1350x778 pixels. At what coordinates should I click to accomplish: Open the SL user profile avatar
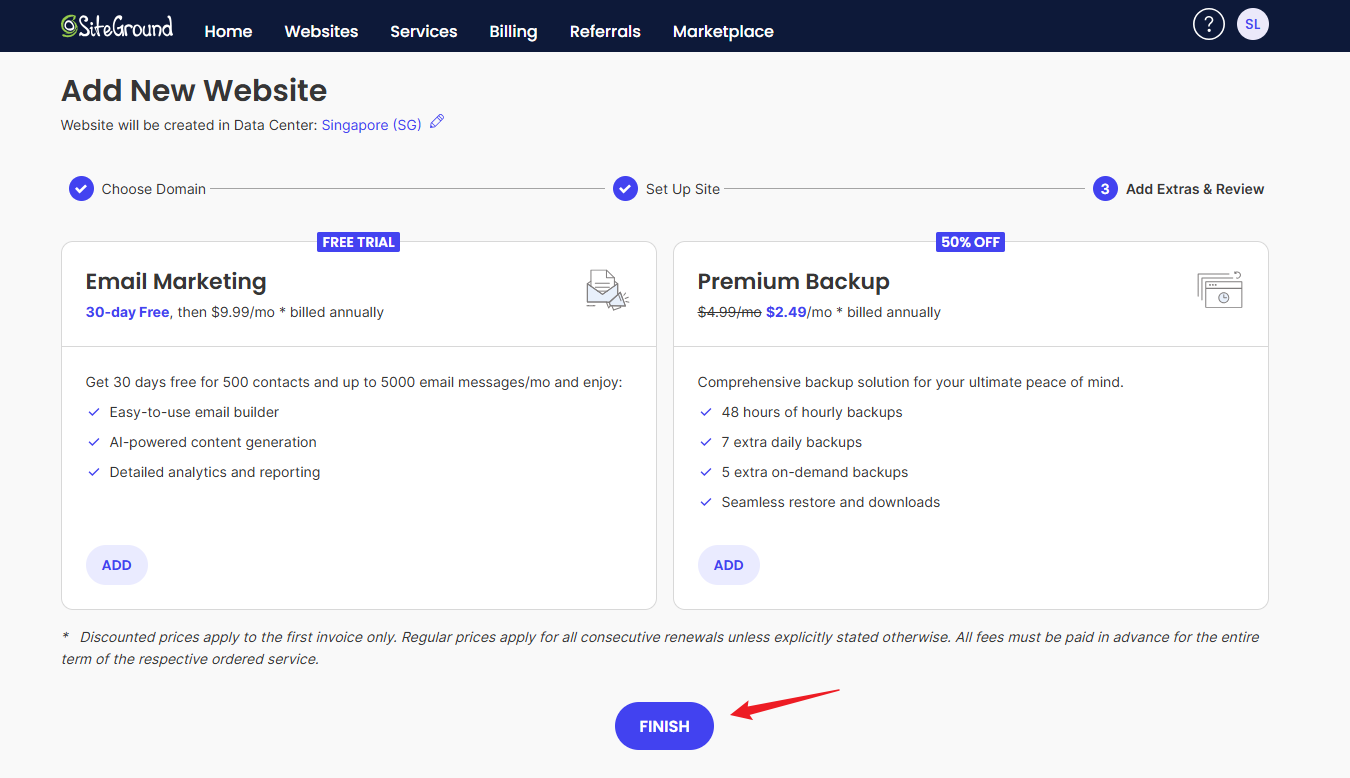point(1252,25)
